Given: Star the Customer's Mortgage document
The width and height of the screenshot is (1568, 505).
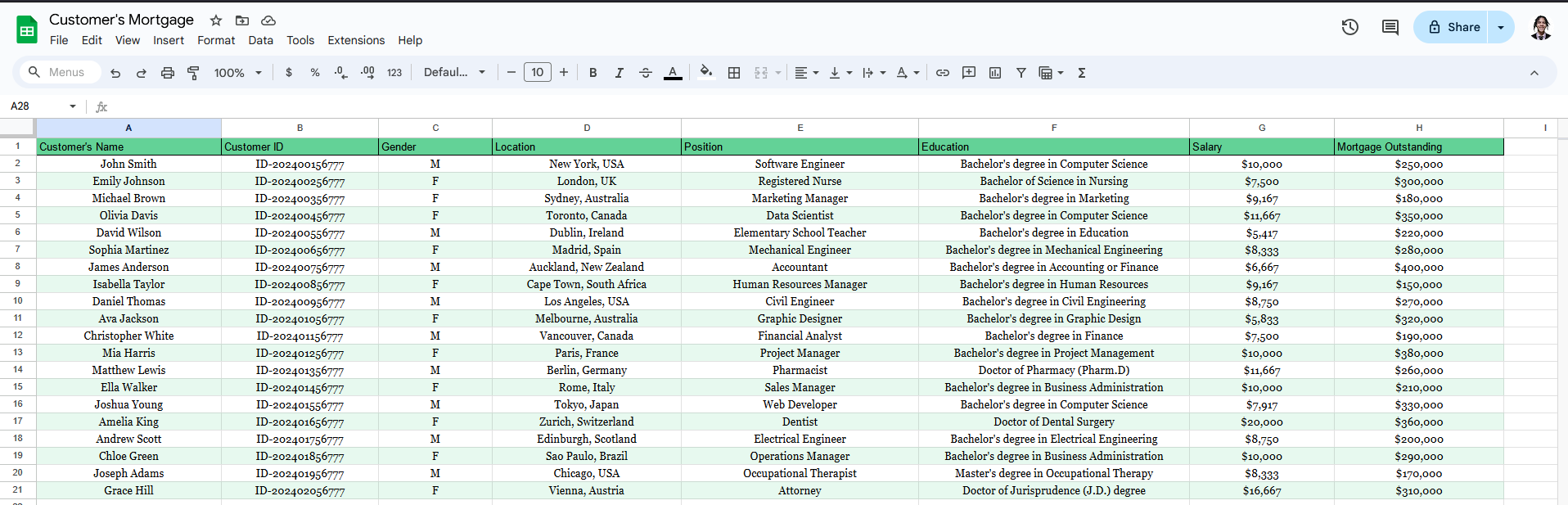Looking at the screenshot, I should coord(216,20).
